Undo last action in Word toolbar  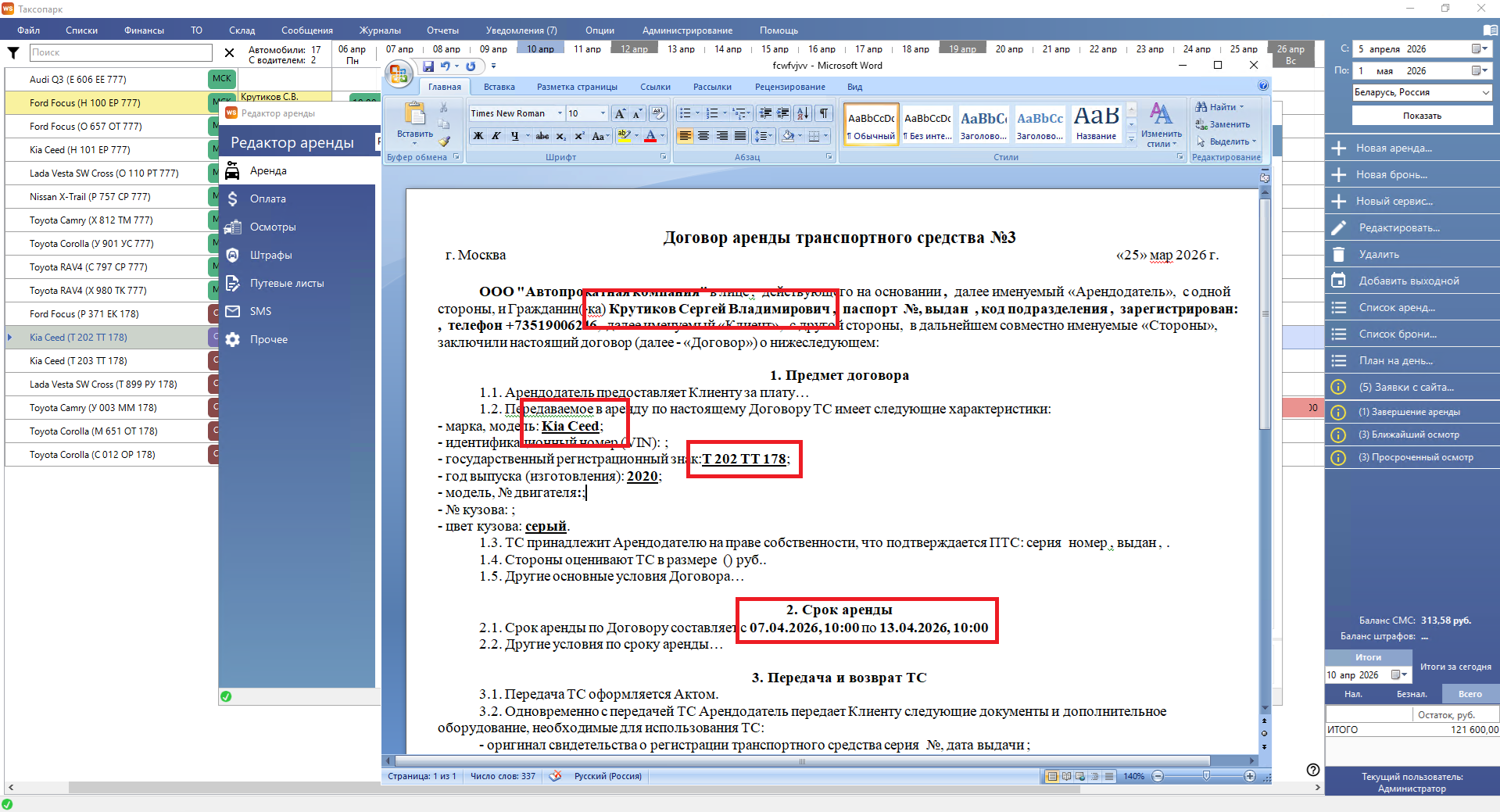pyautogui.click(x=445, y=66)
